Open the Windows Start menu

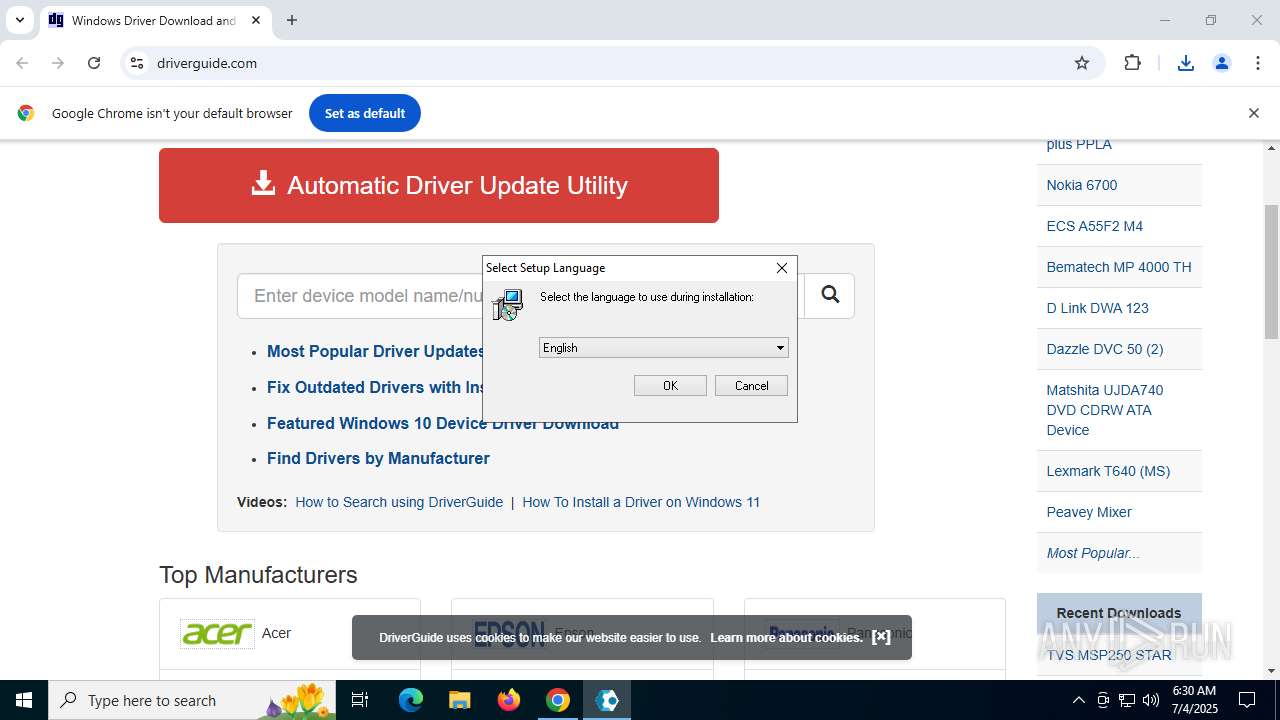(24, 700)
